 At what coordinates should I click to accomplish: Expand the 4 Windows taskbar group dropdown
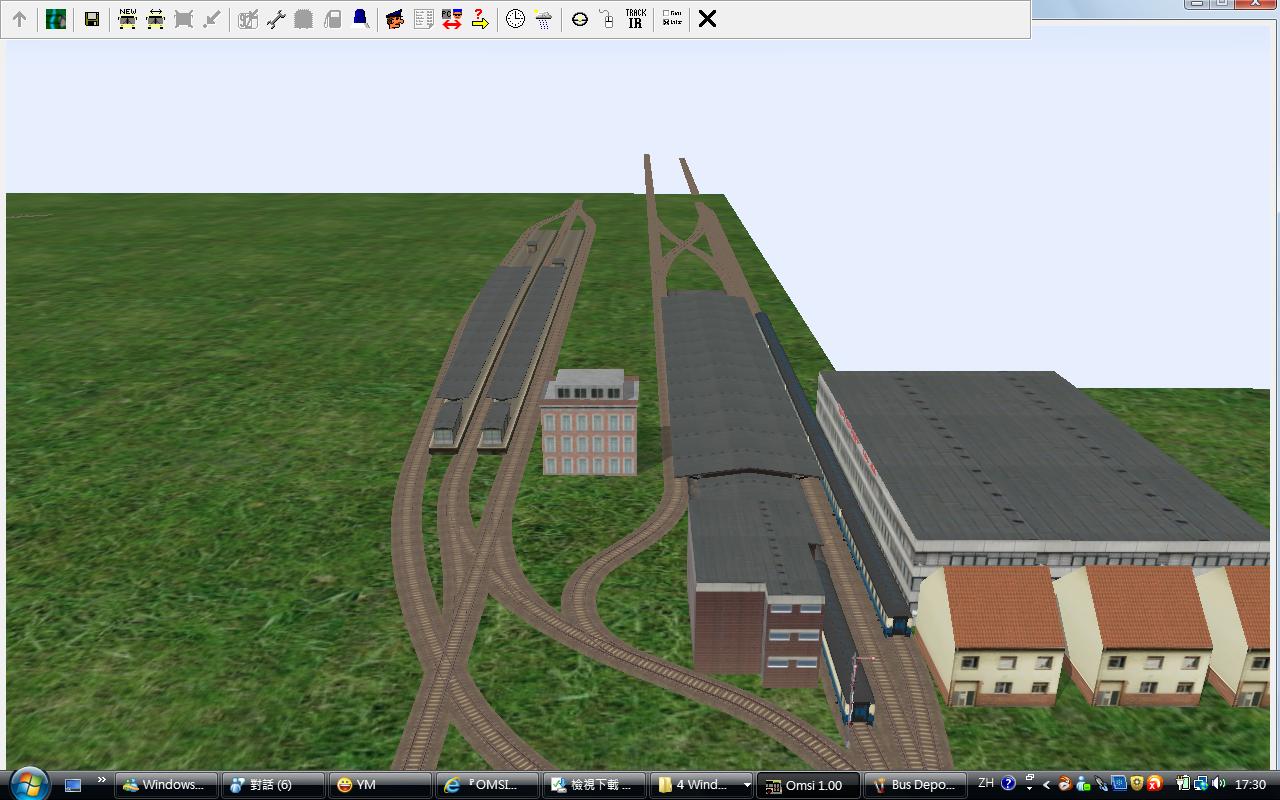pos(746,785)
